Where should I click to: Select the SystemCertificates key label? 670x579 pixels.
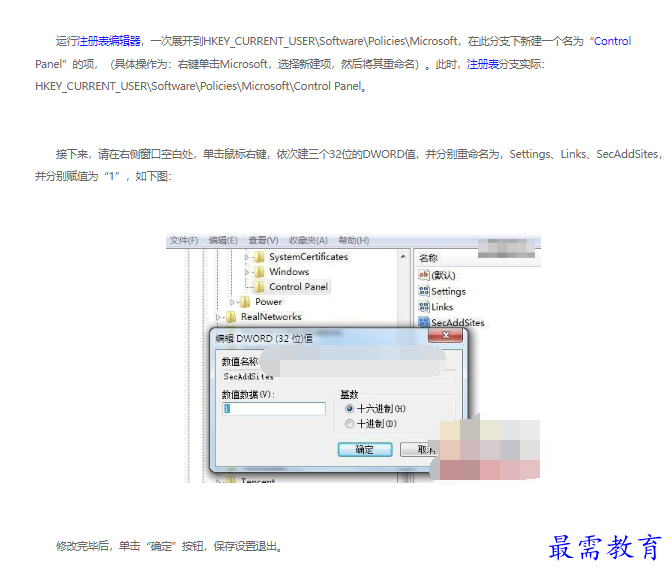(x=309, y=257)
